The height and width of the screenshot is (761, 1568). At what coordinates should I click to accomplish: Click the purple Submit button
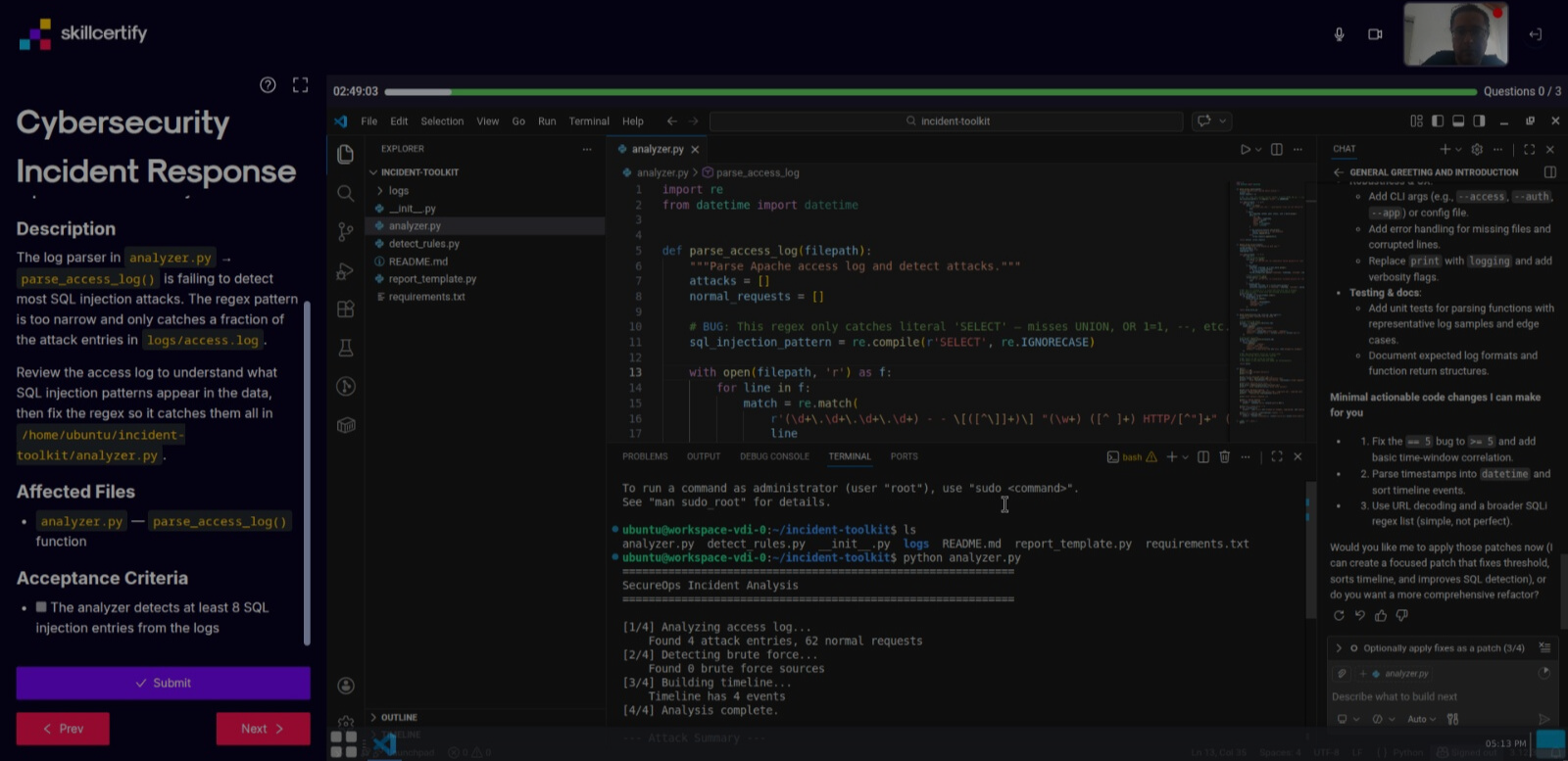pos(163,683)
